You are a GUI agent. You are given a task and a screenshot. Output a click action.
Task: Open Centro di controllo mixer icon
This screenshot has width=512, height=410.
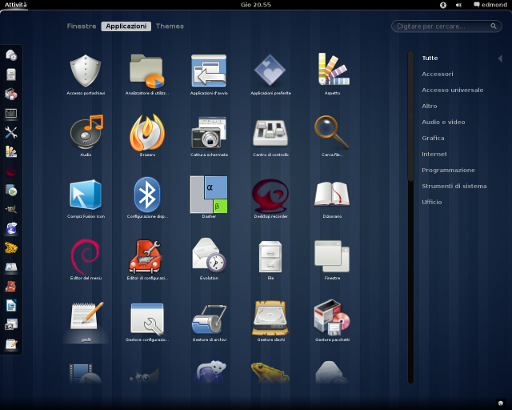click(270, 133)
